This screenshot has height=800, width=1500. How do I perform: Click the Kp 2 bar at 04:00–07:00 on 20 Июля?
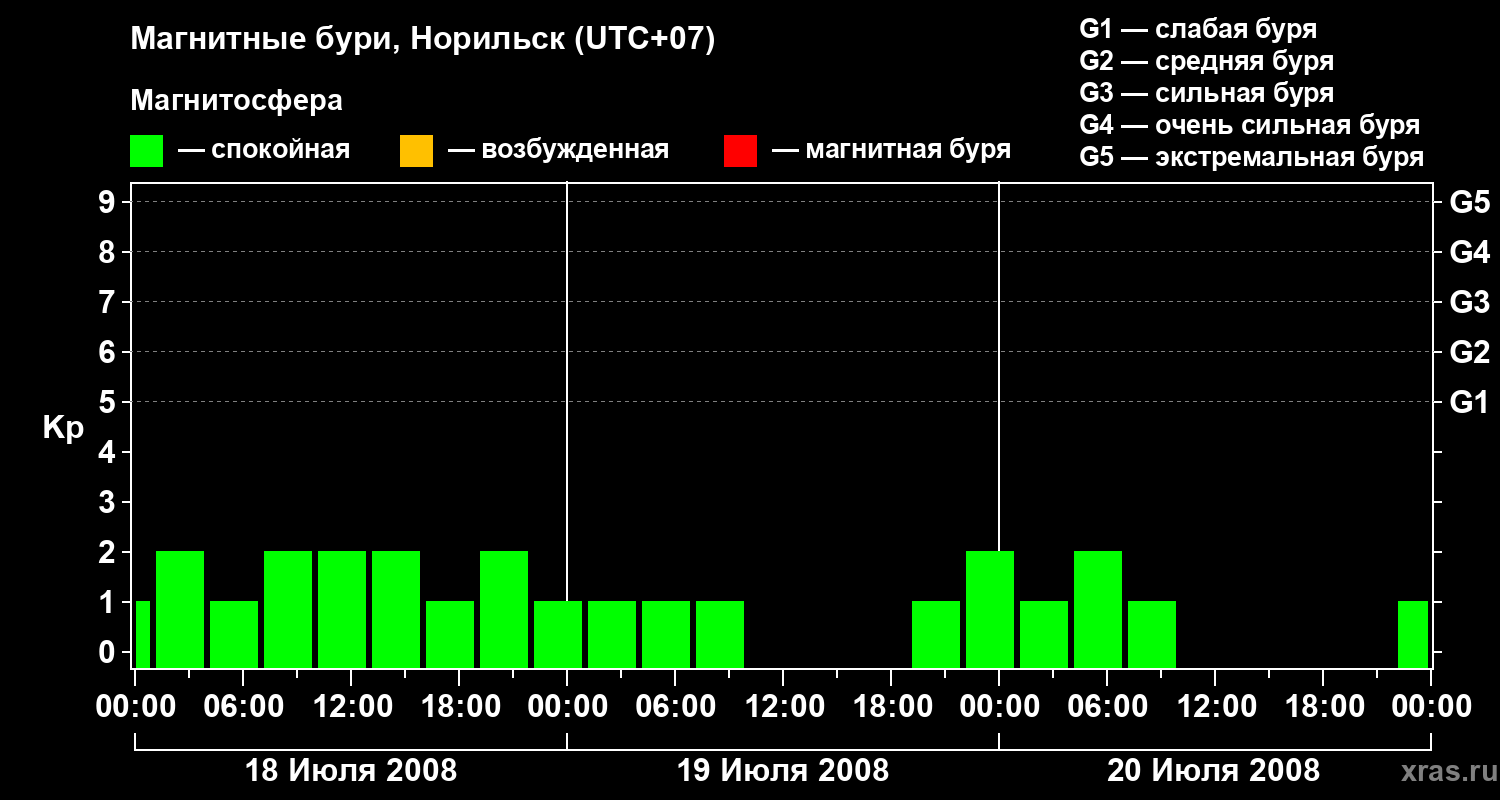coord(1098,609)
